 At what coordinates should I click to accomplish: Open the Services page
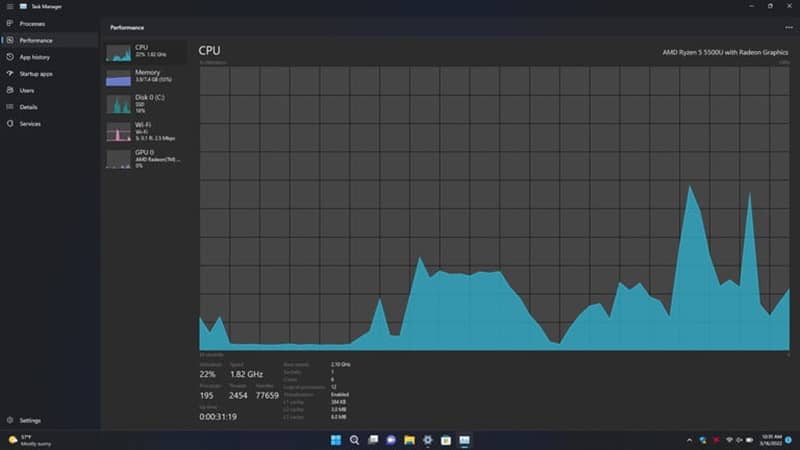tap(30, 124)
